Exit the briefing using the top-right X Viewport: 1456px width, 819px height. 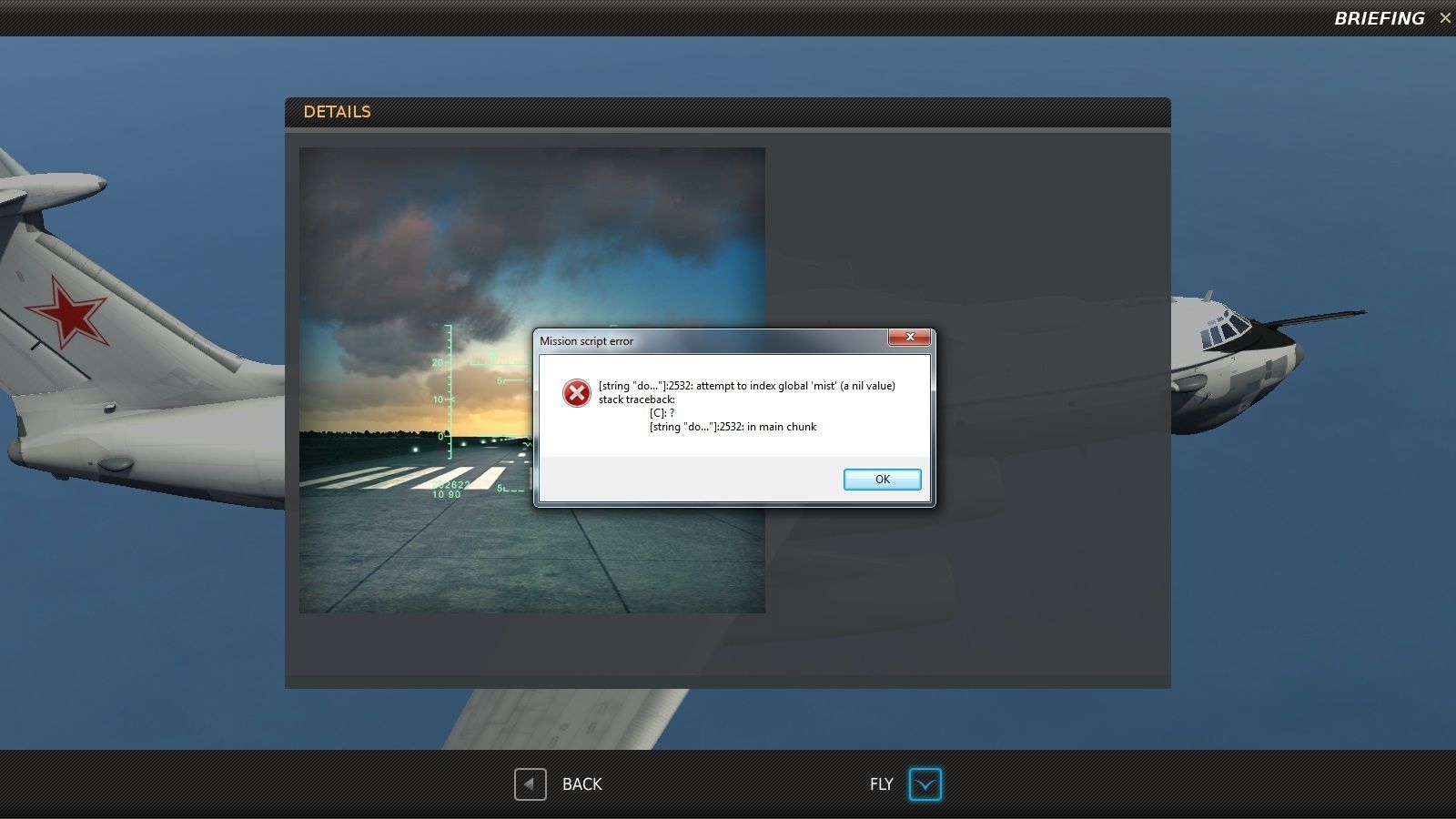pyautogui.click(x=1445, y=17)
